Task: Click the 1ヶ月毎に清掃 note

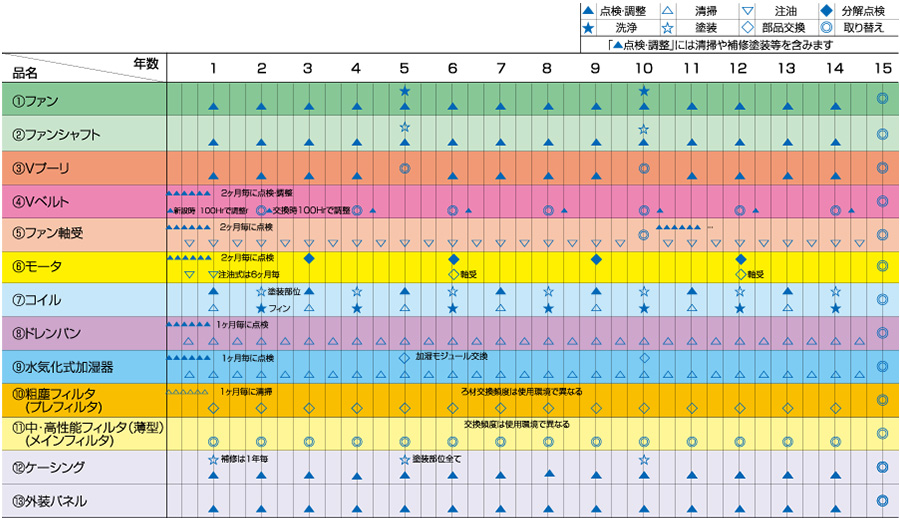Action: tap(246, 392)
